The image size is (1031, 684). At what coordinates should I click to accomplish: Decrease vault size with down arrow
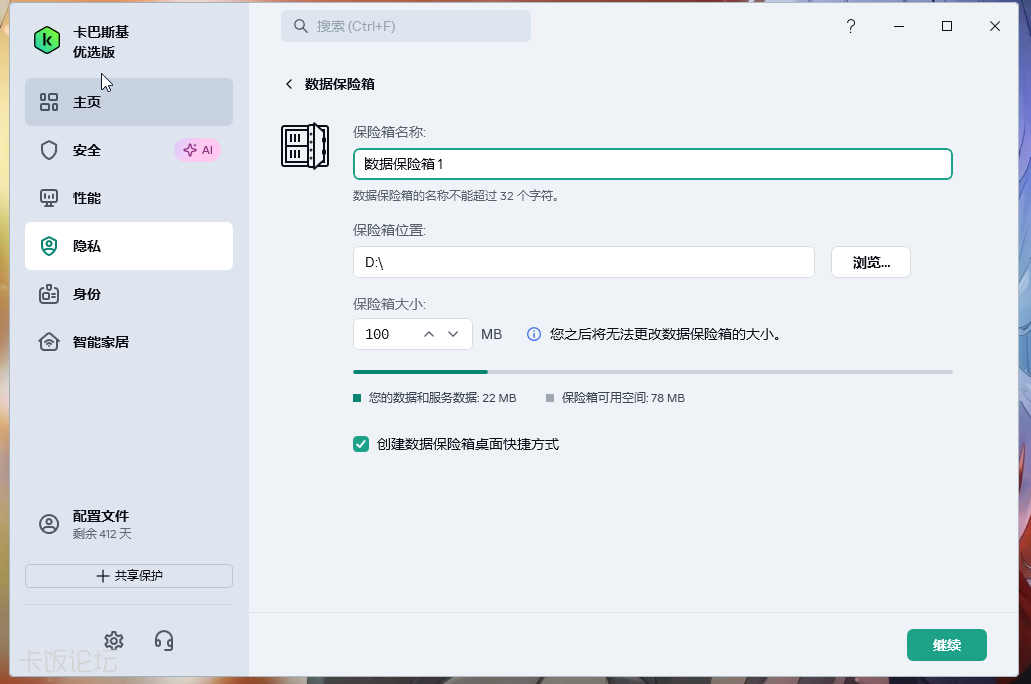[453, 334]
